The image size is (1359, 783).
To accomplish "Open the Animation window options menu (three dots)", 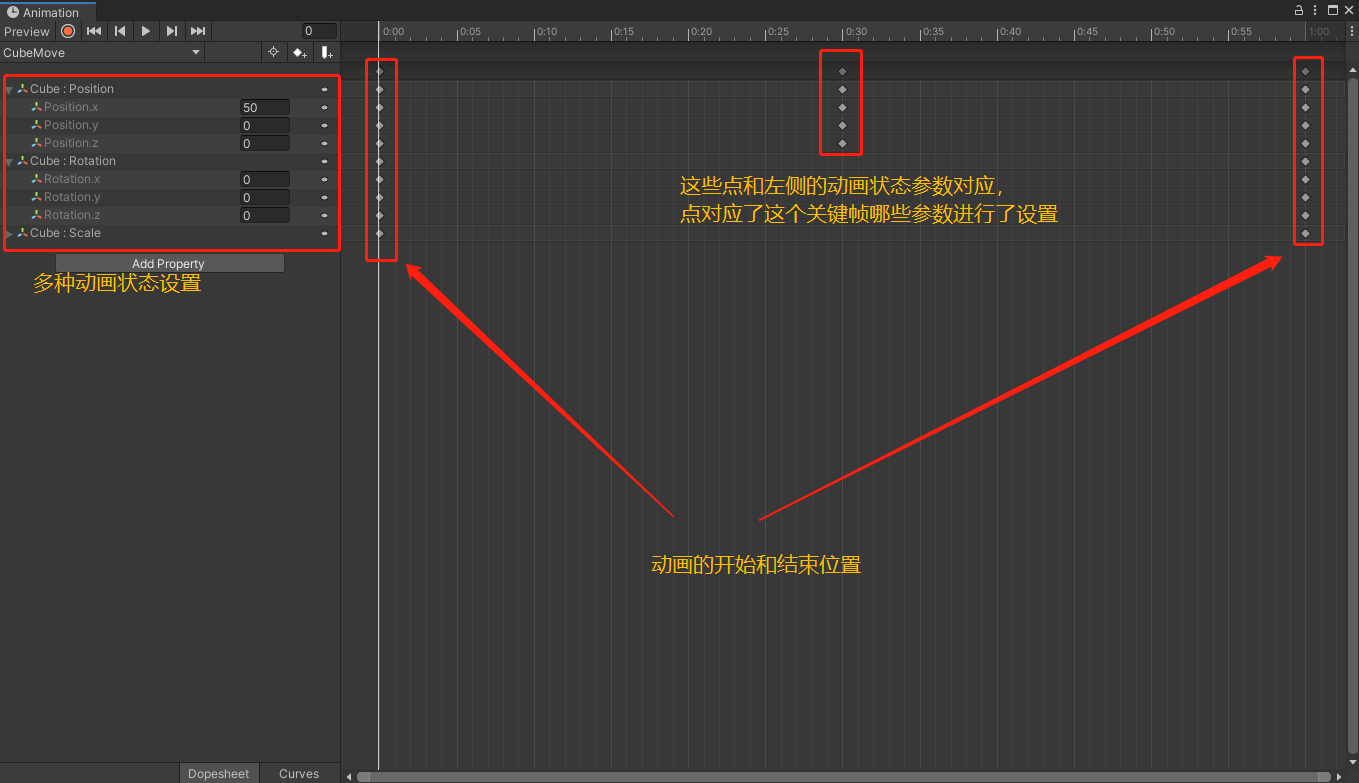I will click(1316, 10).
